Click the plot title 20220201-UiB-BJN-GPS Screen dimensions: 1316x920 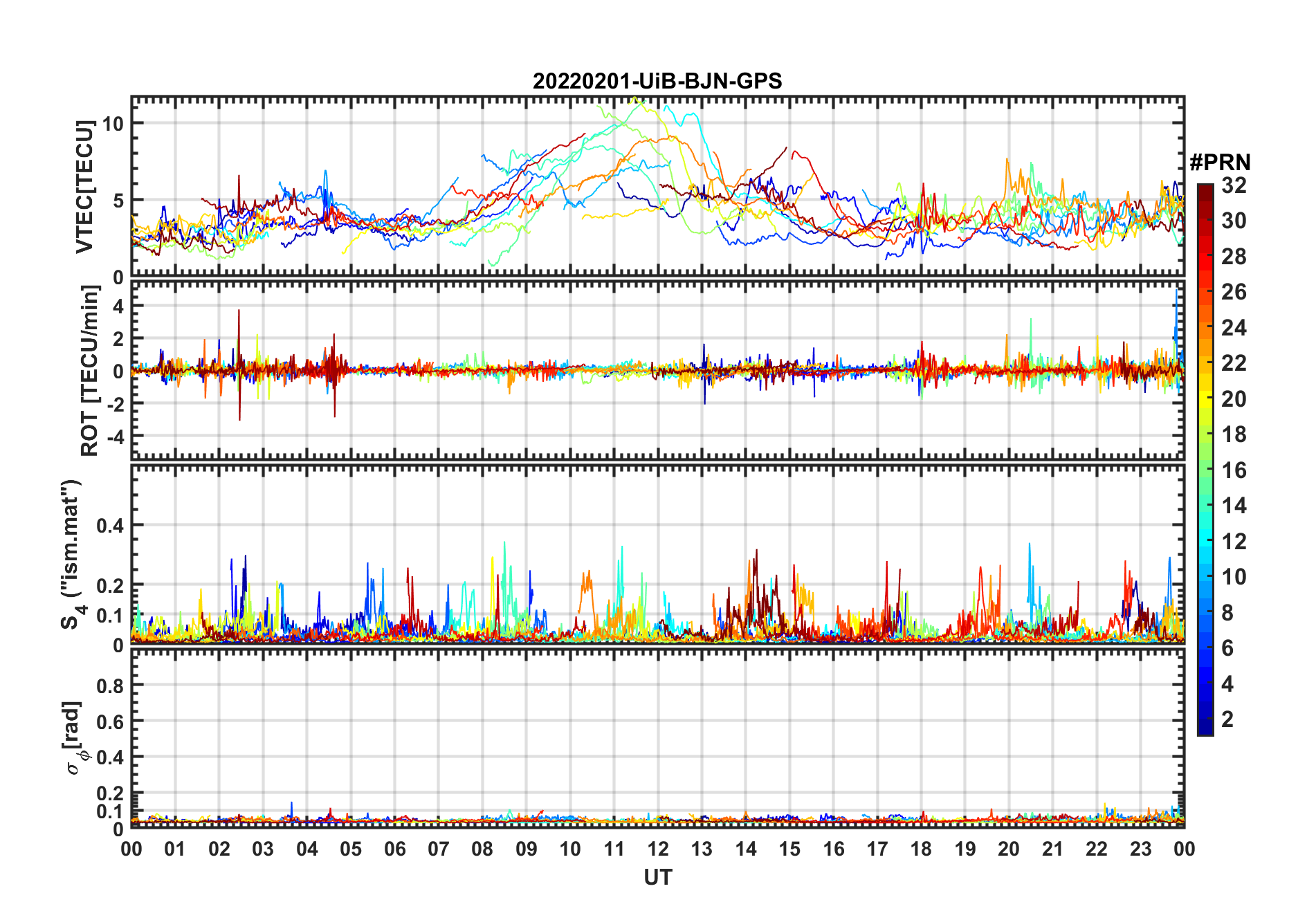657,81
